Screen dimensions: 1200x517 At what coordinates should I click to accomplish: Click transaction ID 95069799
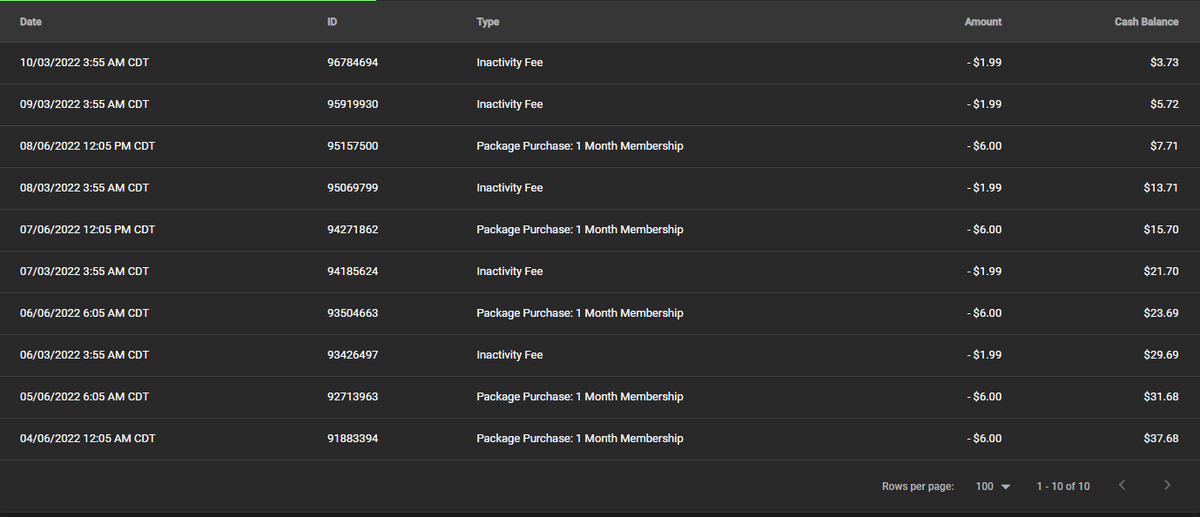[352, 188]
